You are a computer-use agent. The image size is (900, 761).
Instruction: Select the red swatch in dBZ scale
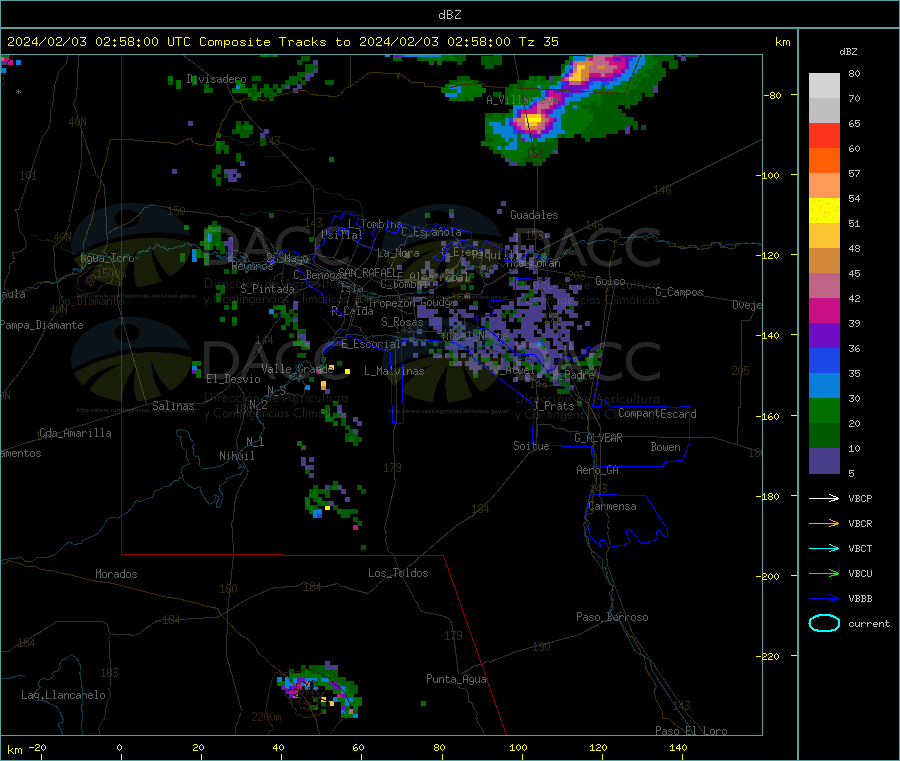[x=824, y=135]
